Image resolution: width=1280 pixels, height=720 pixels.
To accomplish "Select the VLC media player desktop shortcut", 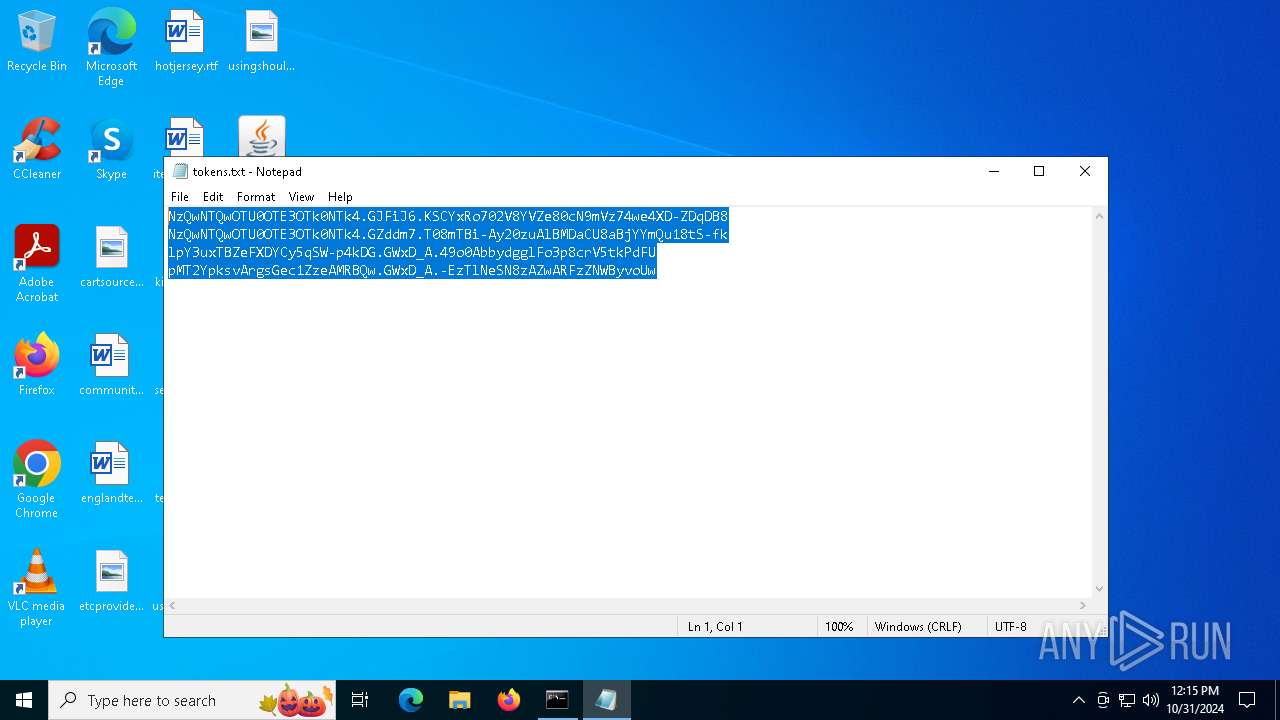I will click(x=37, y=588).
